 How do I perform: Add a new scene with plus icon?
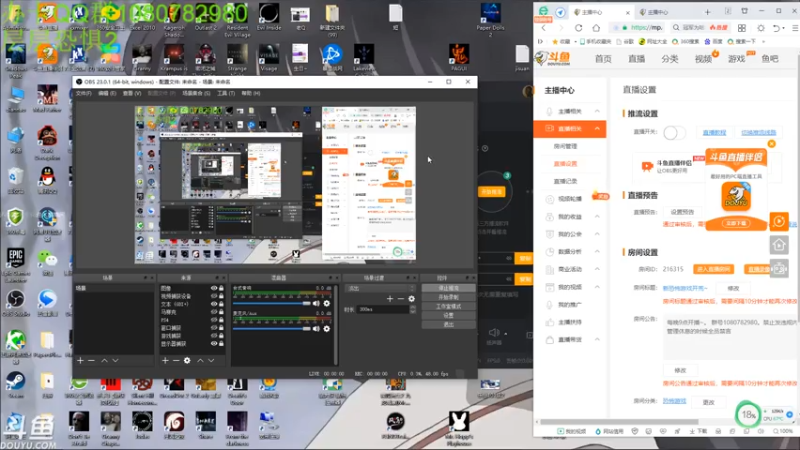[x=80, y=361]
